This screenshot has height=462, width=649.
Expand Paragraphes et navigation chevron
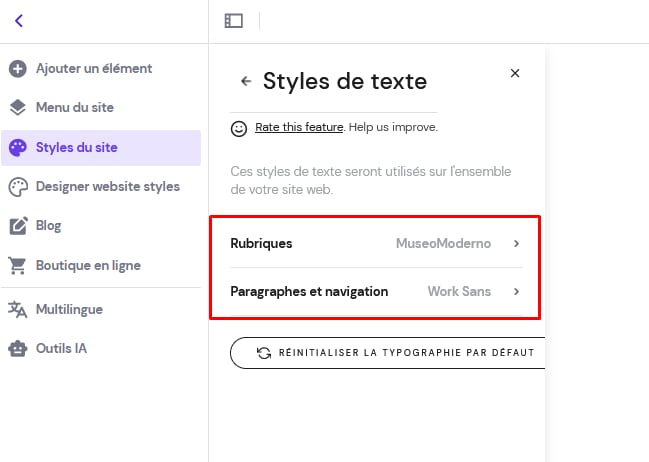point(517,292)
